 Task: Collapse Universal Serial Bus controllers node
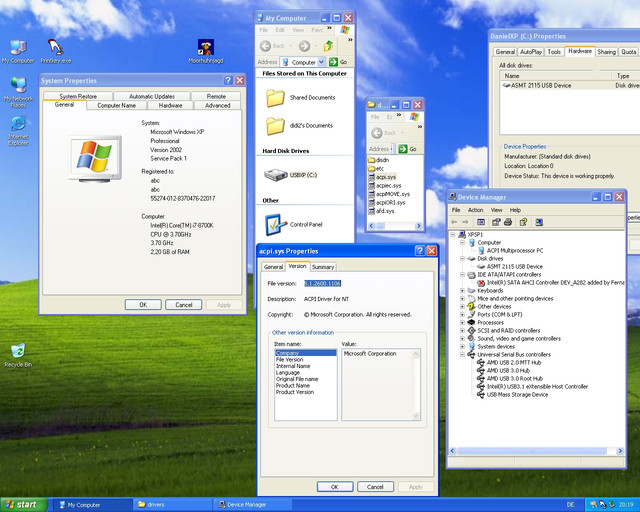[x=462, y=354]
